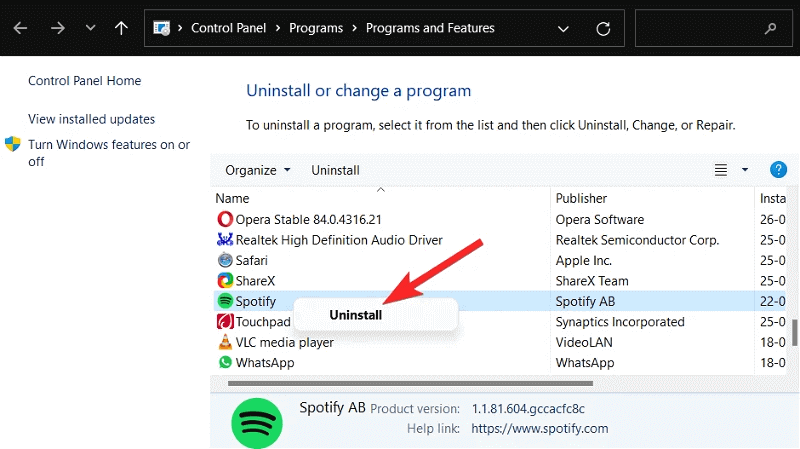
Task: Choose Uninstall from the context menu
Action: click(x=355, y=314)
